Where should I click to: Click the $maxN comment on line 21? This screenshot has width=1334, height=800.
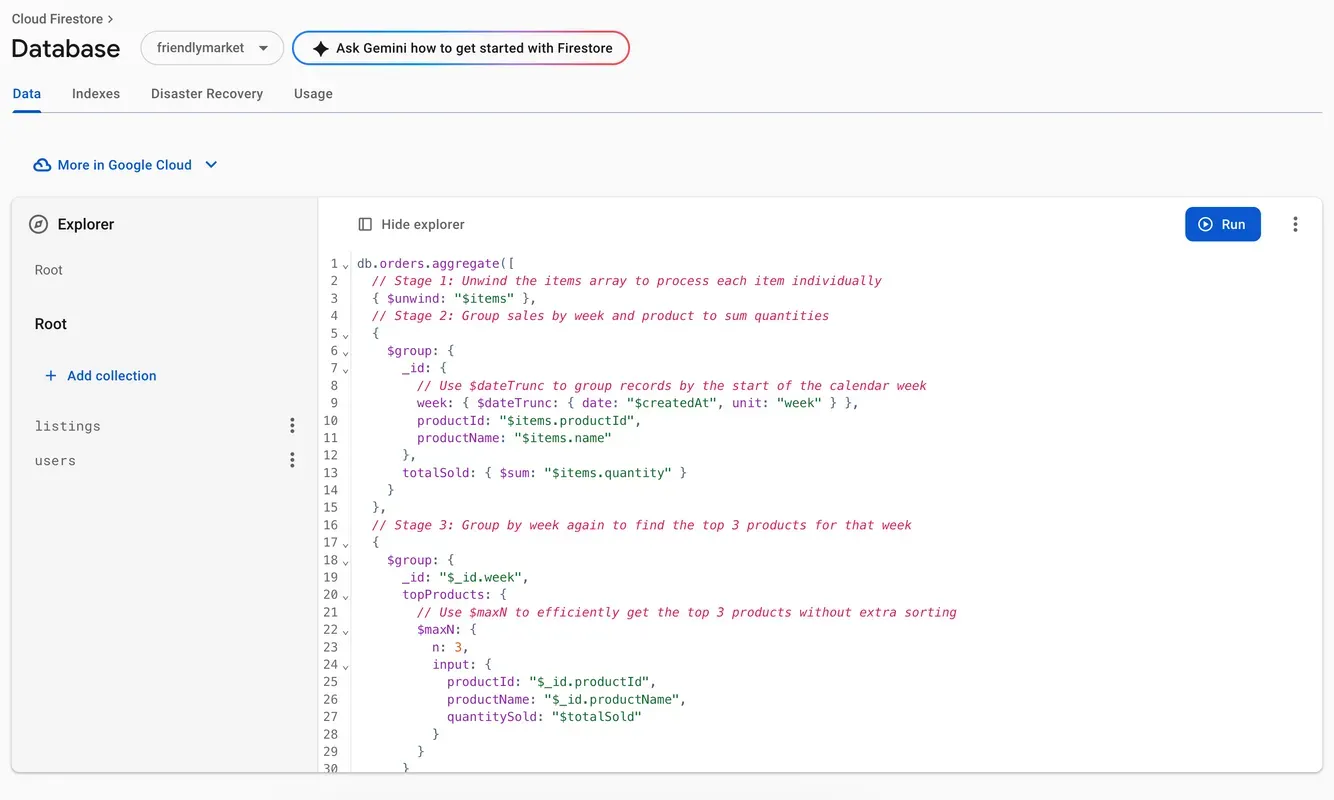(687, 612)
